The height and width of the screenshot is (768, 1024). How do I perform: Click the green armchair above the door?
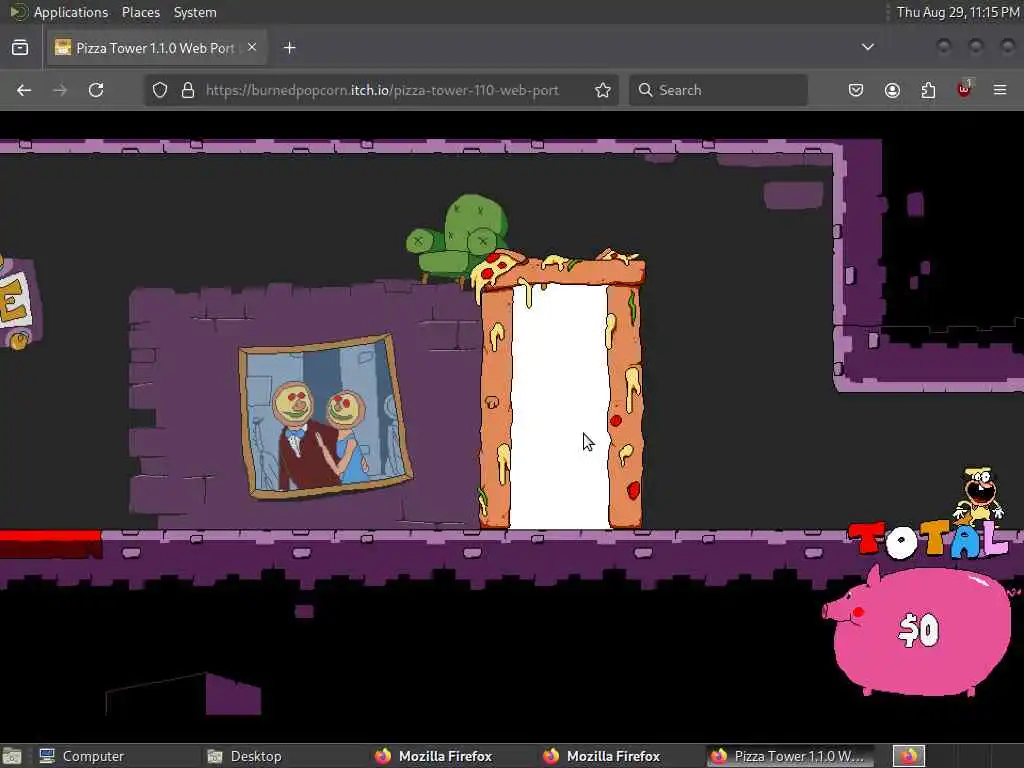(457, 238)
